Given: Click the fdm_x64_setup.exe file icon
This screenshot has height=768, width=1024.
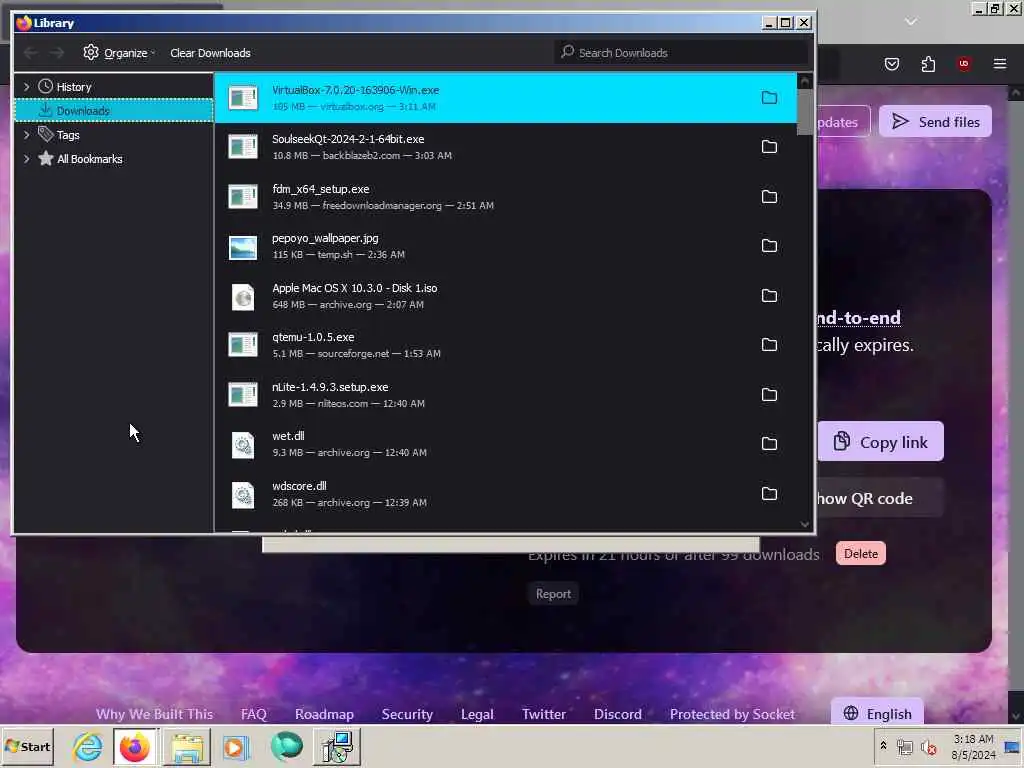Looking at the screenshot, I should (x=243, y=197).
